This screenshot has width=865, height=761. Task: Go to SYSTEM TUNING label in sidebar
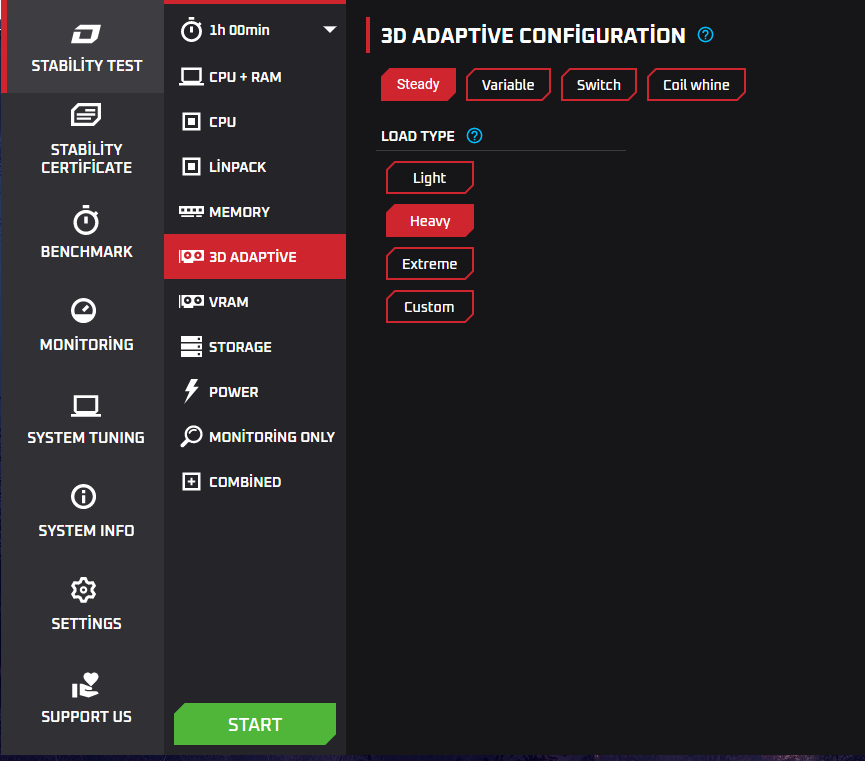click(x=86, y=438)
